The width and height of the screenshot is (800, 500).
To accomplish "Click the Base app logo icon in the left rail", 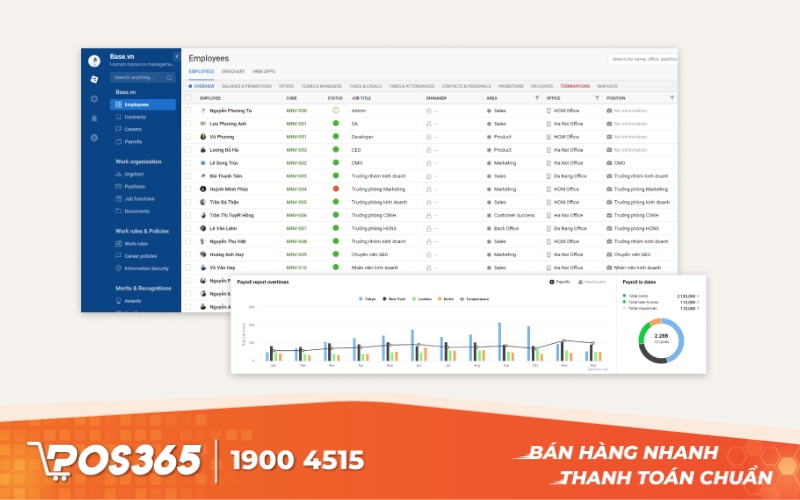I will pyautogui.click(x=94, y=79).
